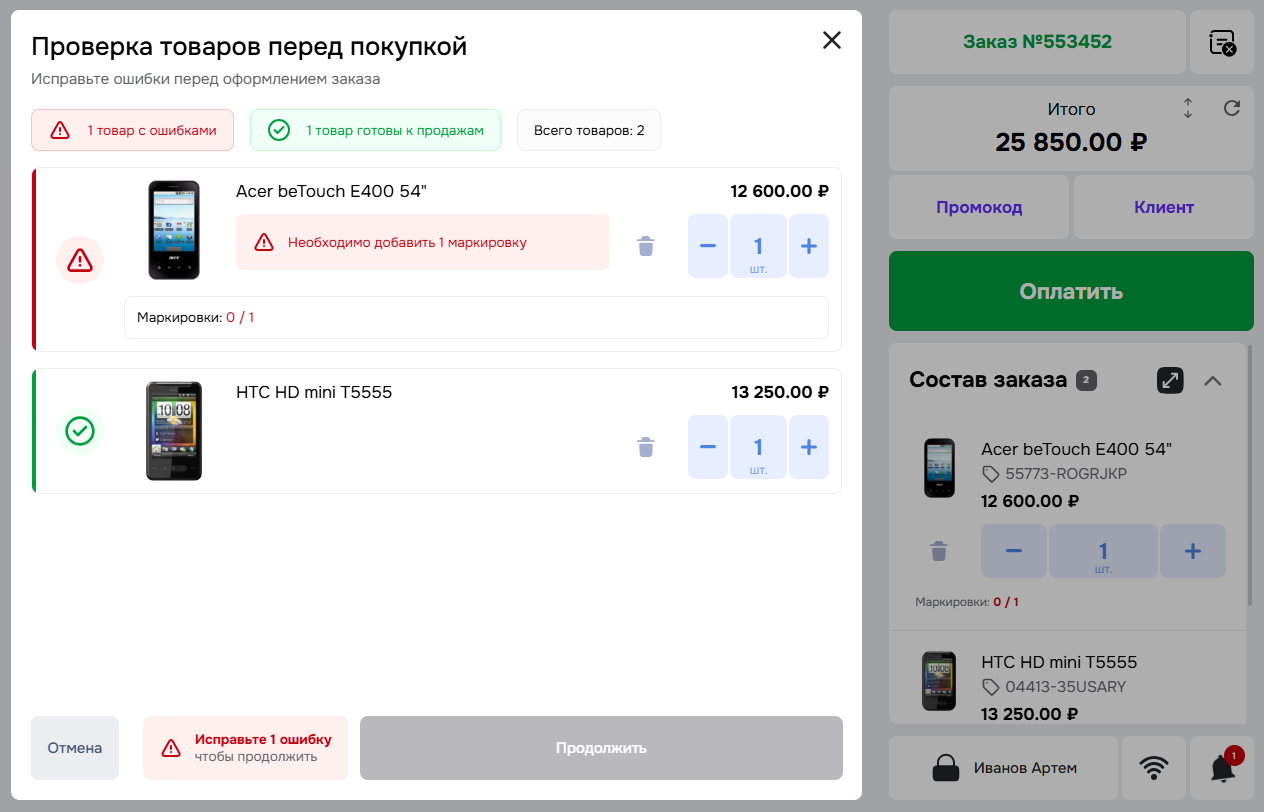Click the green checkmark icon beside HTC row
This screenshot has width=1264, height=812.
click(80, 431)
